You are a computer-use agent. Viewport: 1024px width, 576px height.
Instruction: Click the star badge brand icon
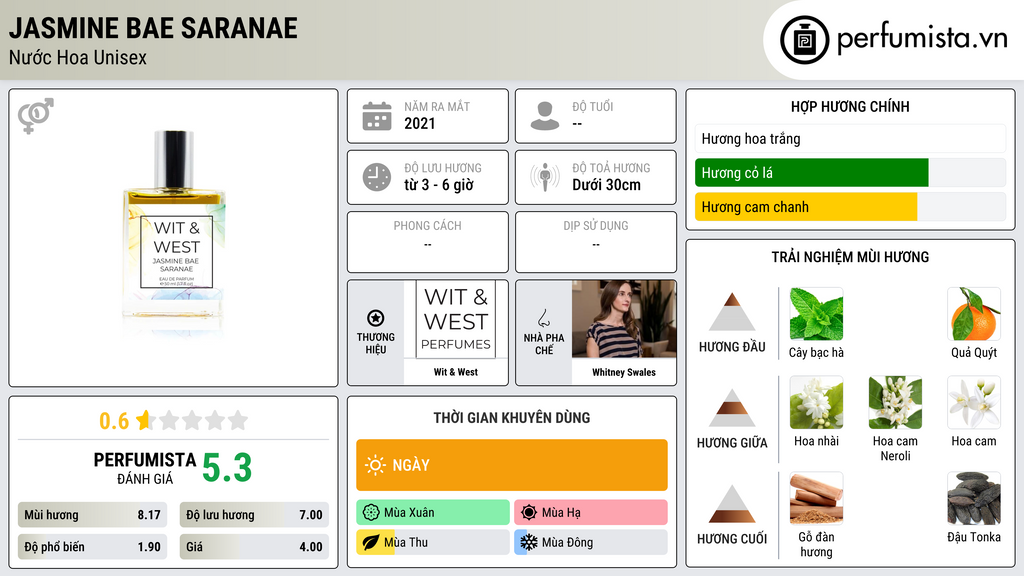tap(376, 318)
